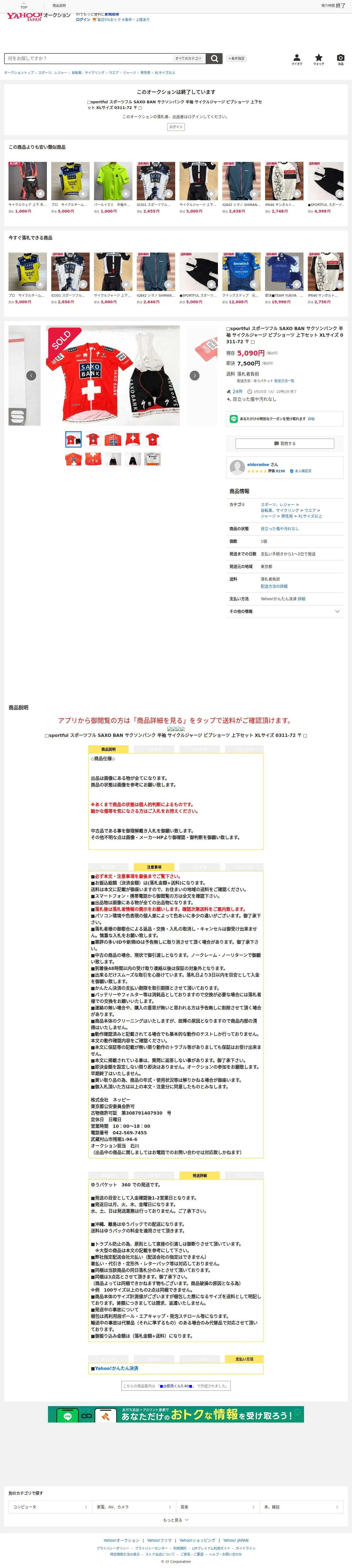The image size is (352, 1568).
Task: Select first product thumbnail image
Action: click(73, 439)
